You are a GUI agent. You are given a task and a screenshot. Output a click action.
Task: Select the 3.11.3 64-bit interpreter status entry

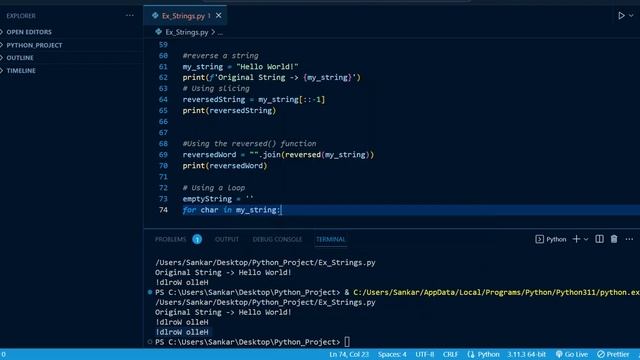click(527, 354)
